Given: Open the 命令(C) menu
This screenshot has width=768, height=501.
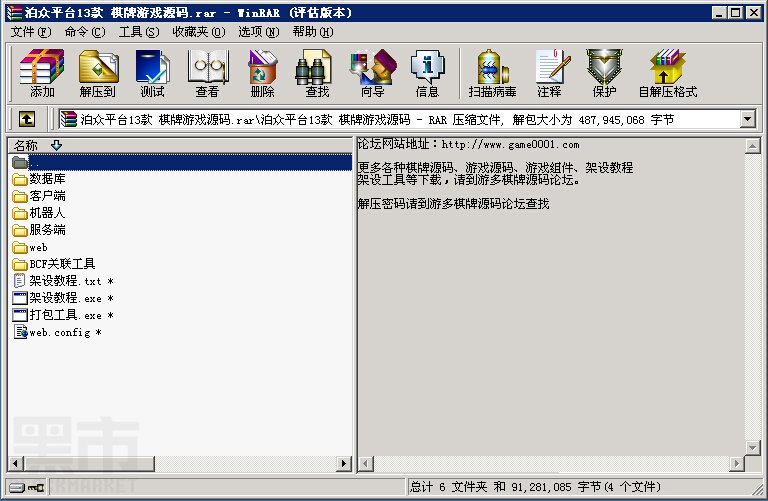Looking at the screenshot, I should click(85, 32).
